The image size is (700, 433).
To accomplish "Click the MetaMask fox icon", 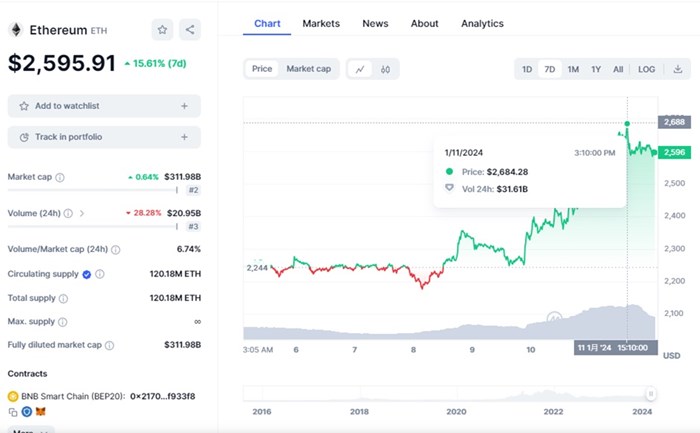I will pos(41,411).
